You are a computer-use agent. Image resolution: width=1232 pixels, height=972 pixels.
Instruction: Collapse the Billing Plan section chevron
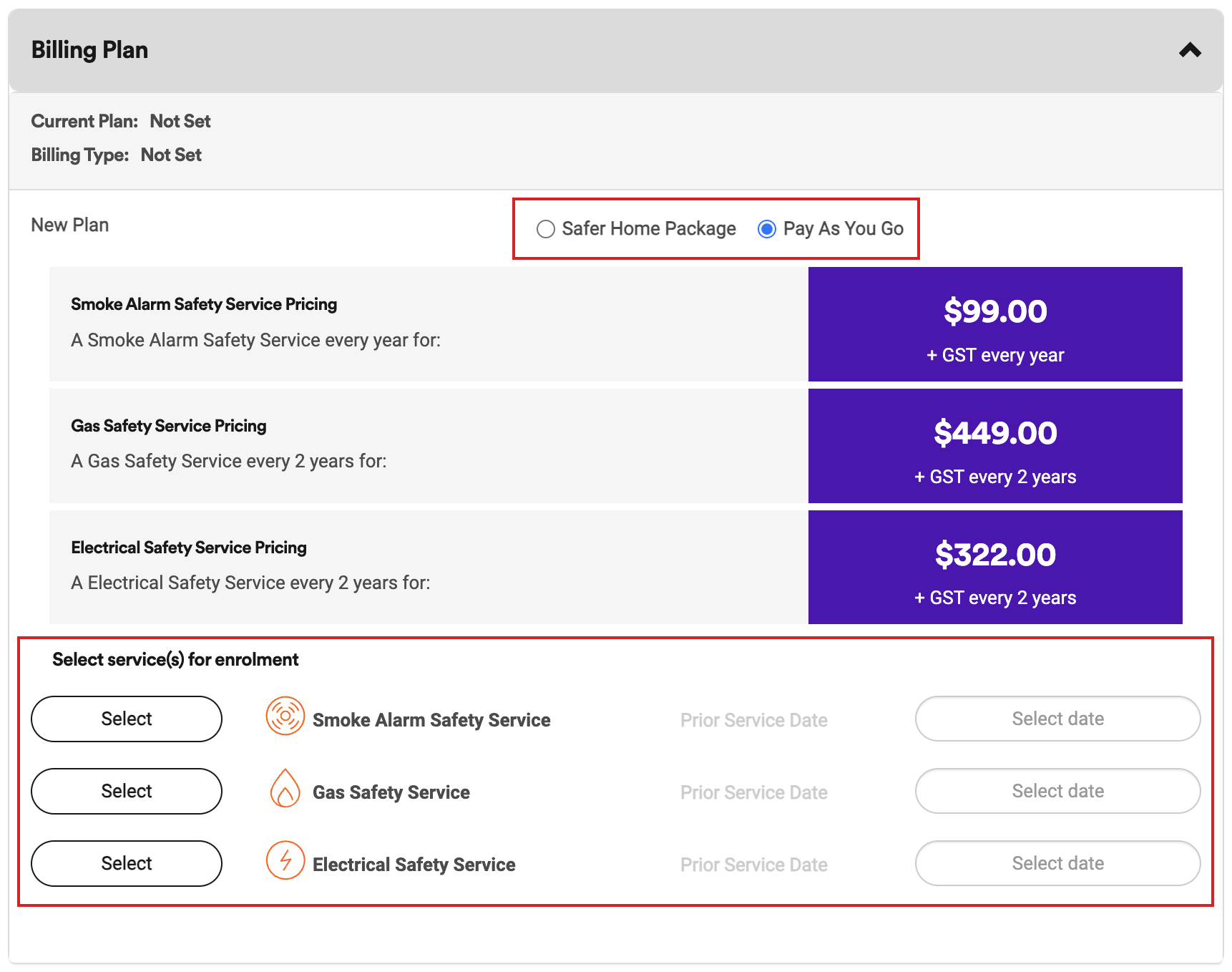1190,50
